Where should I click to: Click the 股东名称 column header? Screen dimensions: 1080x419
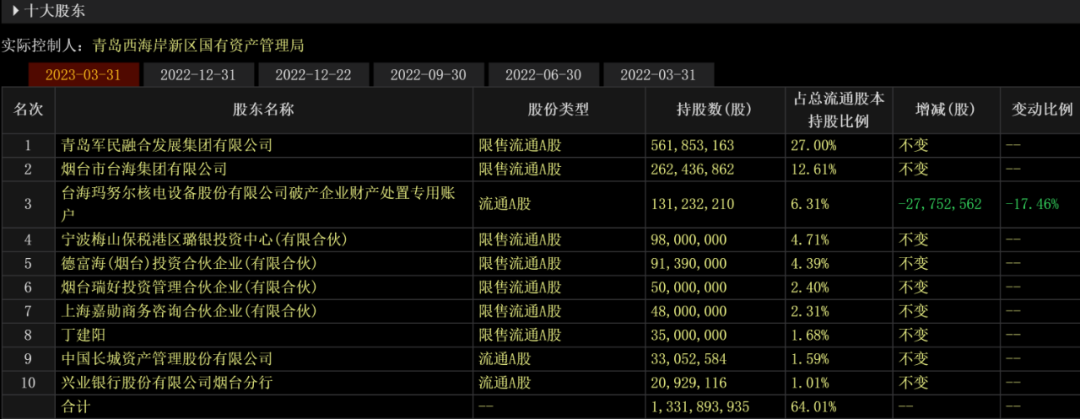(264, 110)
